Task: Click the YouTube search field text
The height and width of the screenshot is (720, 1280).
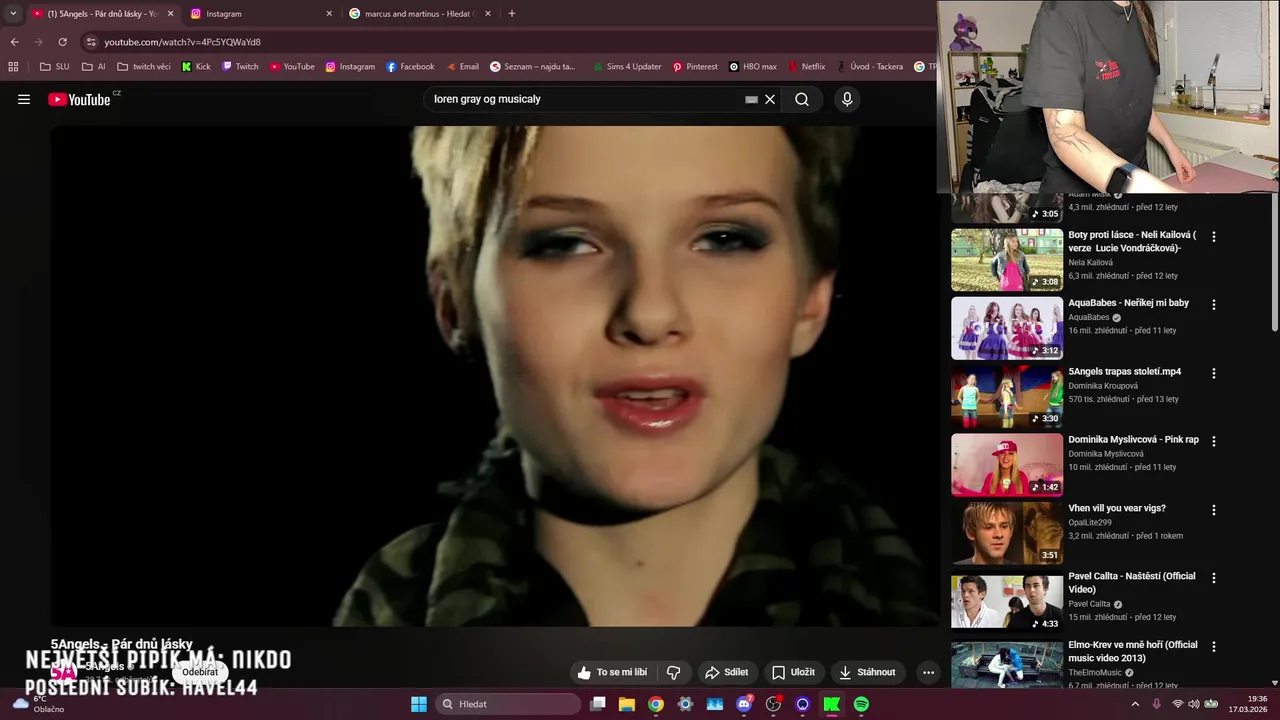Action: tap(487, 99)
